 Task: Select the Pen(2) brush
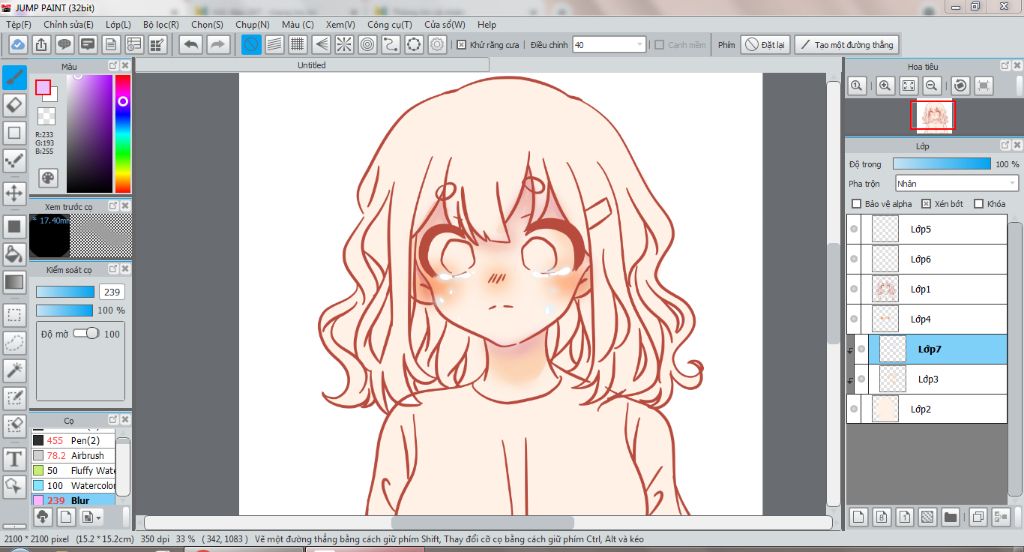74,440
